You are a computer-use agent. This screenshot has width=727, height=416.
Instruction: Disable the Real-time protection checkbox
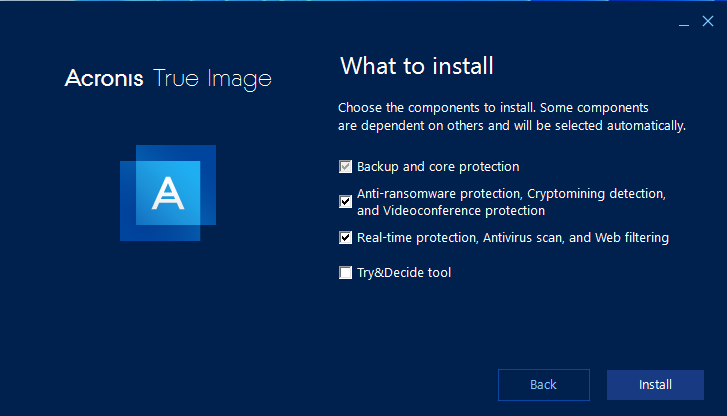coord(346,238)
